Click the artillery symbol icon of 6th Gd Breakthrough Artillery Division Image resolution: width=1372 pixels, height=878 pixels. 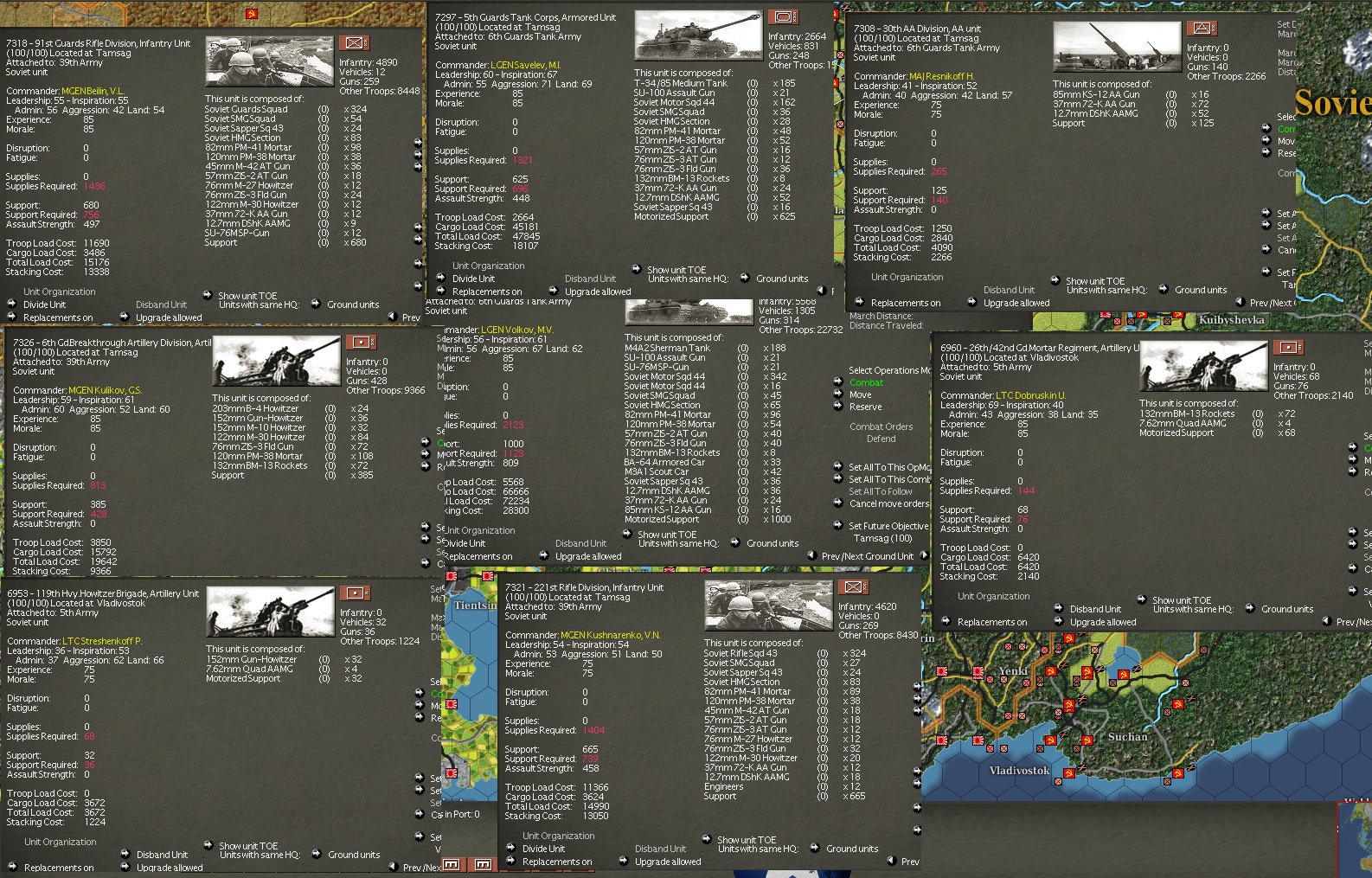coord(360,342)
